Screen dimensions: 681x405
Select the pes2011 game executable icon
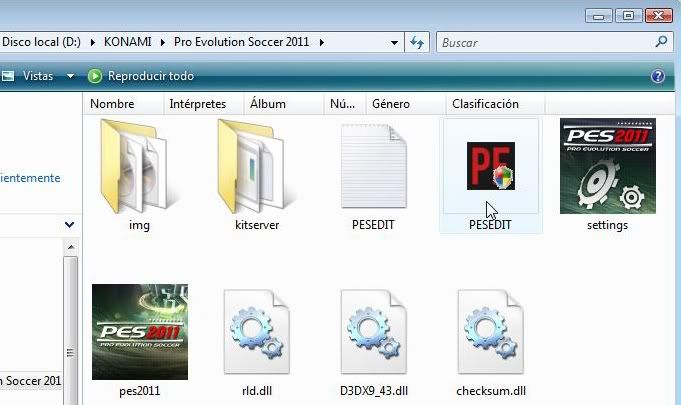pos(140,332)
